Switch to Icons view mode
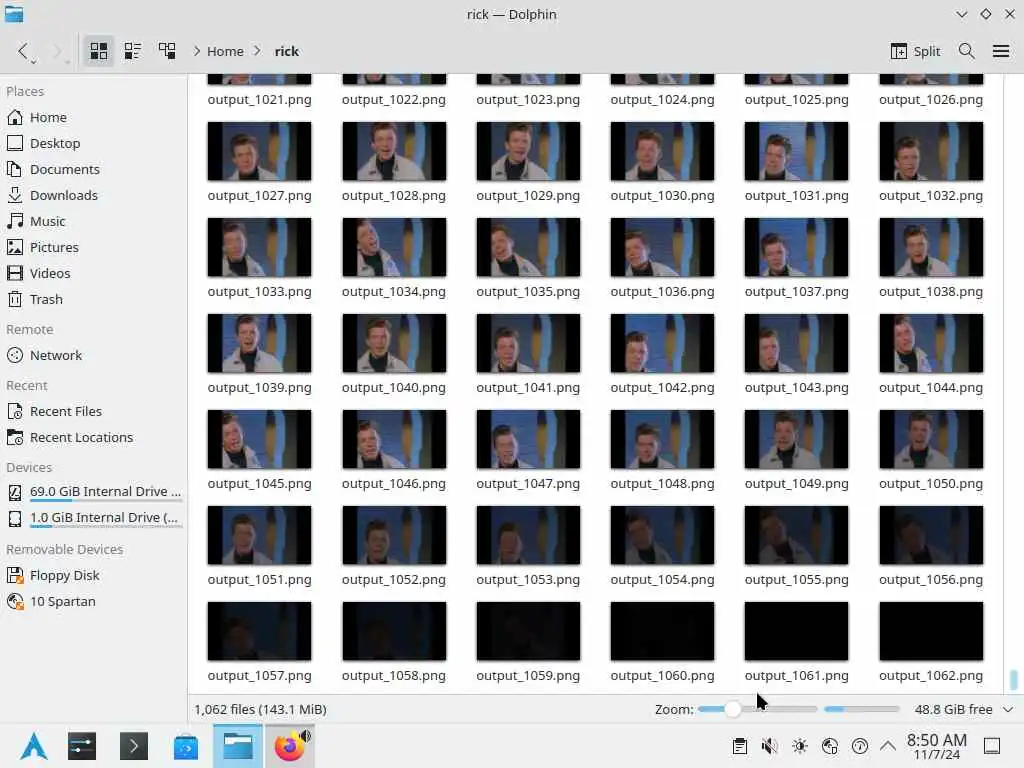The height and width of the screenshot is (768, 1024). (x=99, y=51)
